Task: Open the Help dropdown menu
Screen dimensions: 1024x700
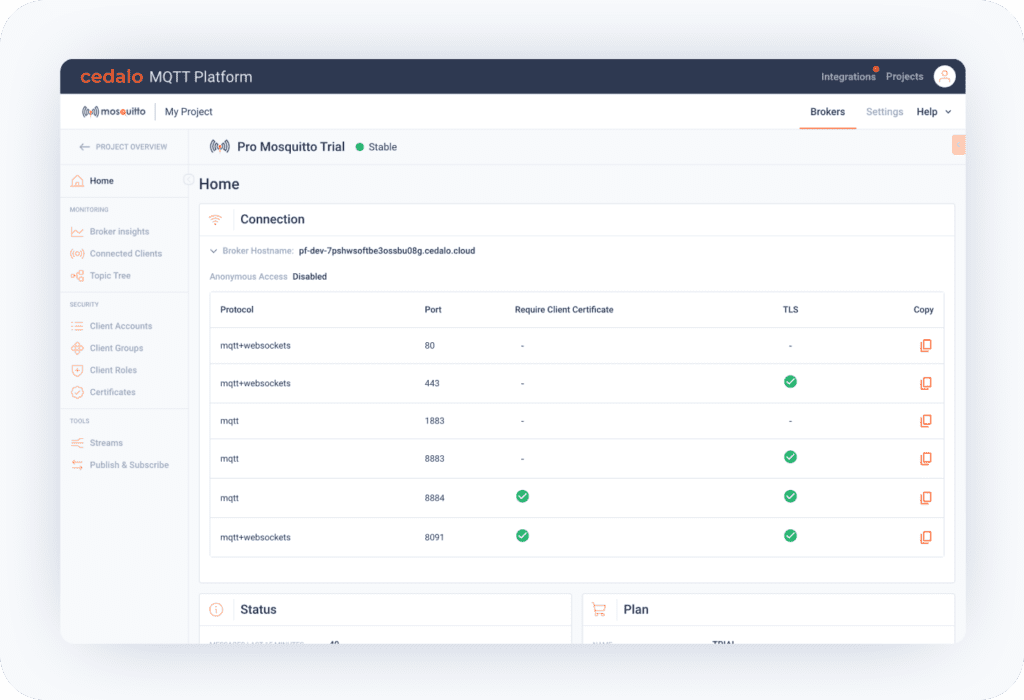Action: click(934, 112)
